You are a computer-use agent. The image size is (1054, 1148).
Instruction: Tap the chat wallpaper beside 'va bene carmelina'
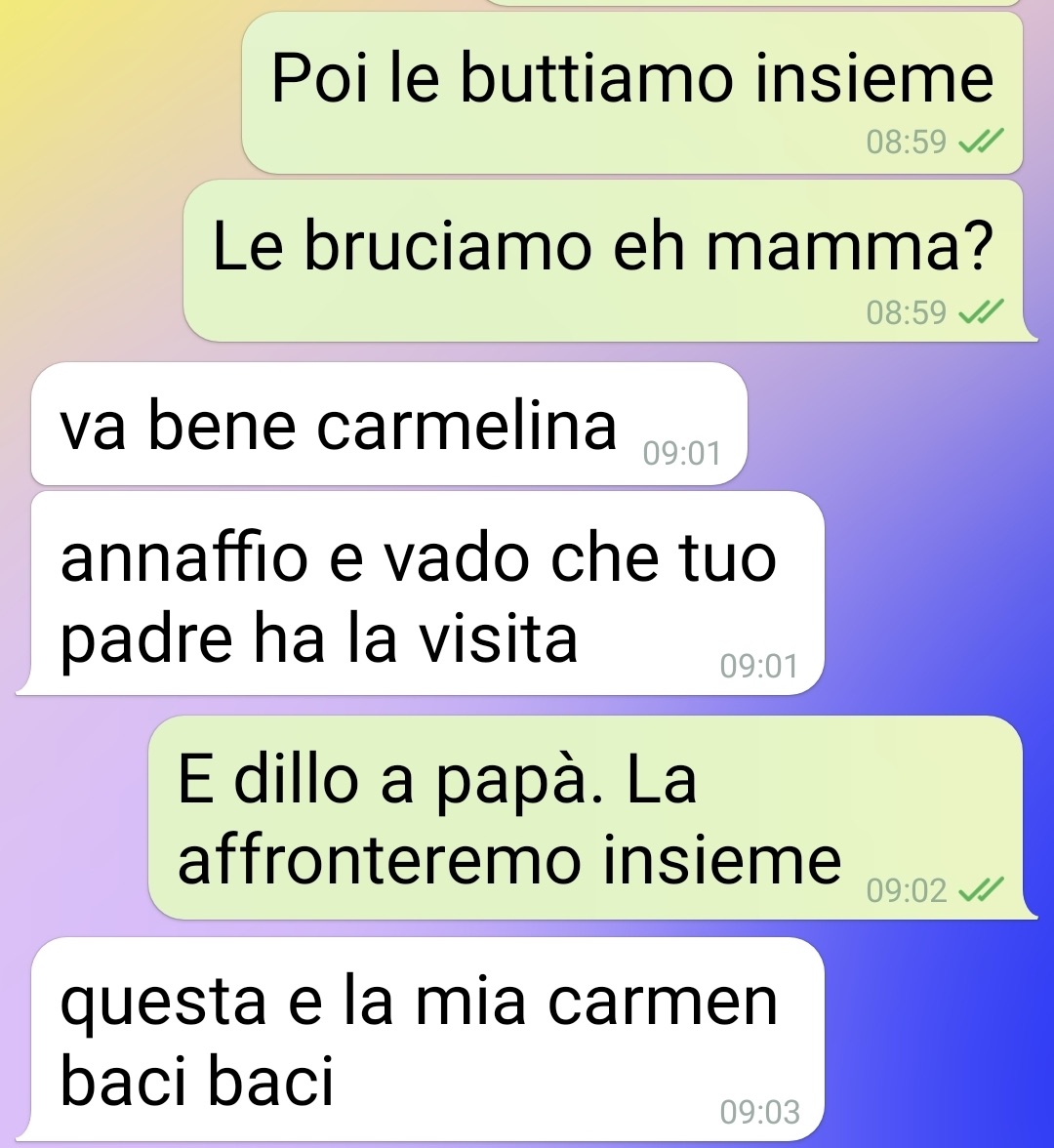pos(900,424)
